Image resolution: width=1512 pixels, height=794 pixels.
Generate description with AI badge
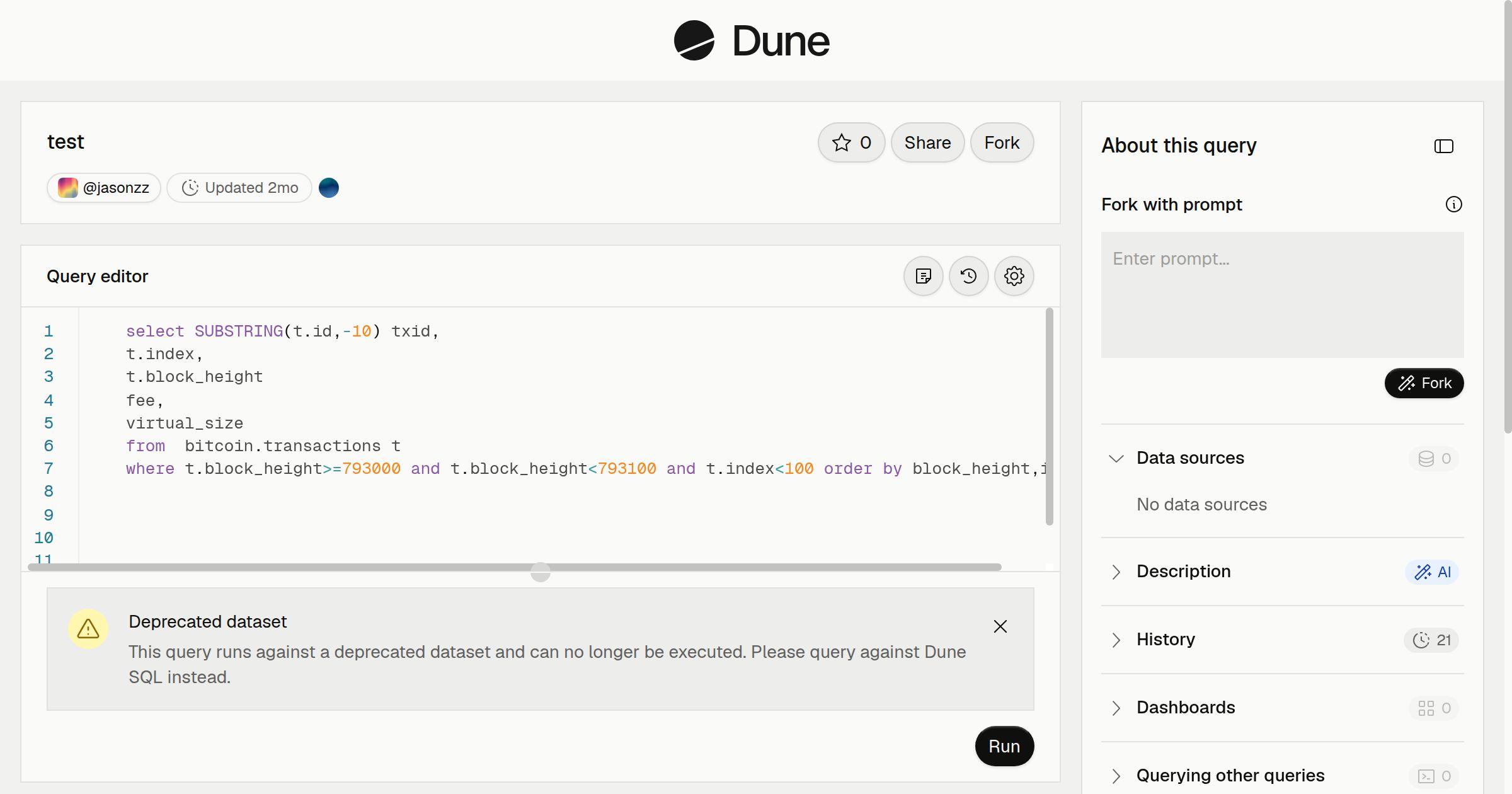coord(1432,572)
